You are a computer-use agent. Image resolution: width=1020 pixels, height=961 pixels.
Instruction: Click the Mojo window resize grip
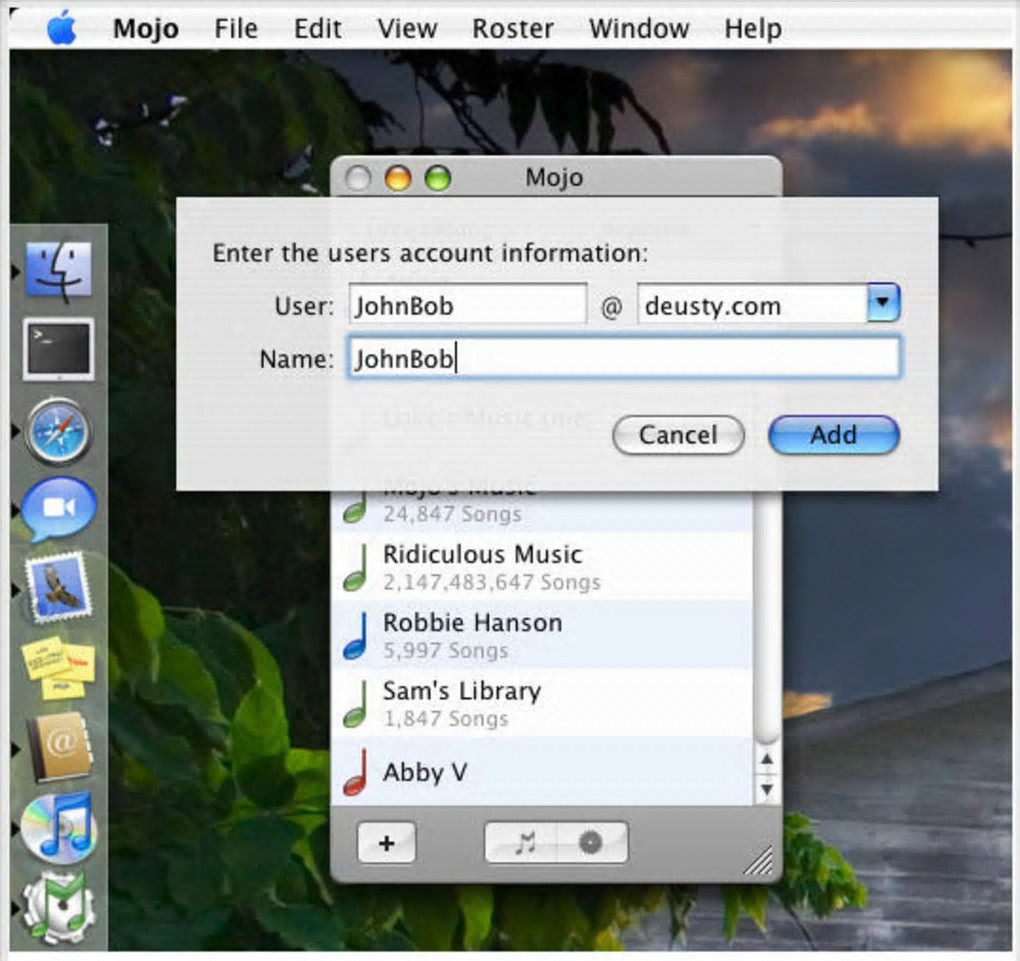tap(759, 860)
